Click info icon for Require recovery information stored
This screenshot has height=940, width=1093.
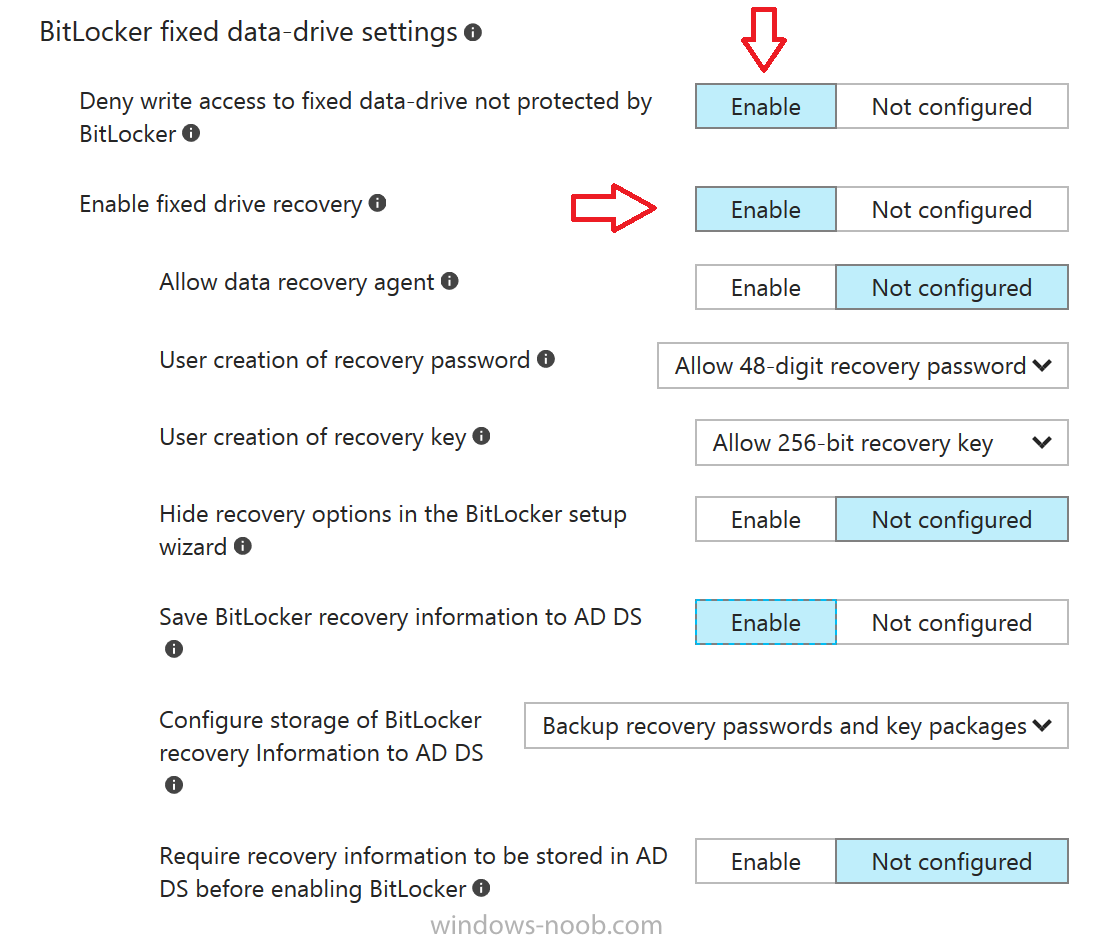pyautogui.click(x=481, y=888)
